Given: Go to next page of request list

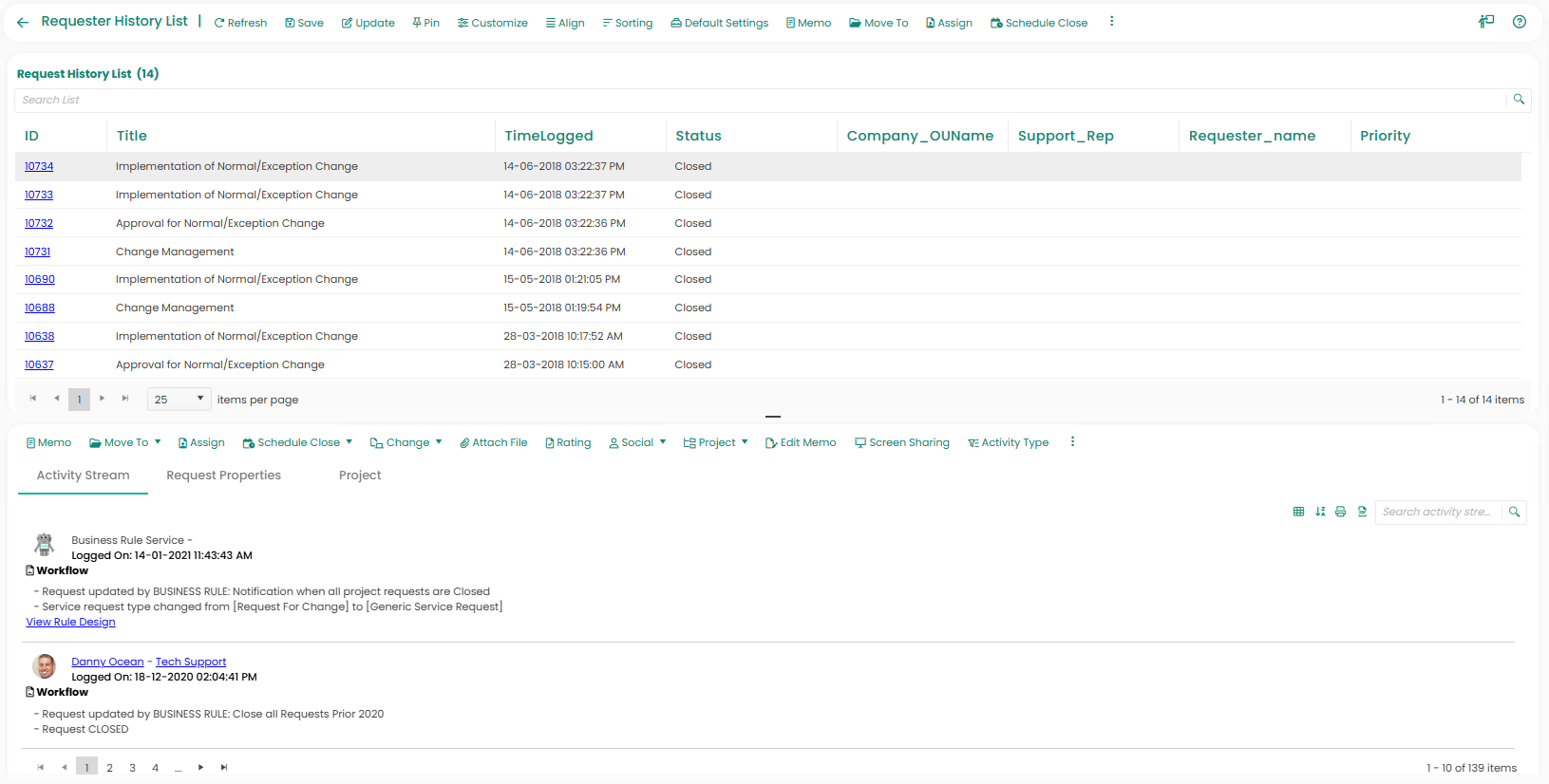Looking at the screenshot, I should tap(103, 399).
